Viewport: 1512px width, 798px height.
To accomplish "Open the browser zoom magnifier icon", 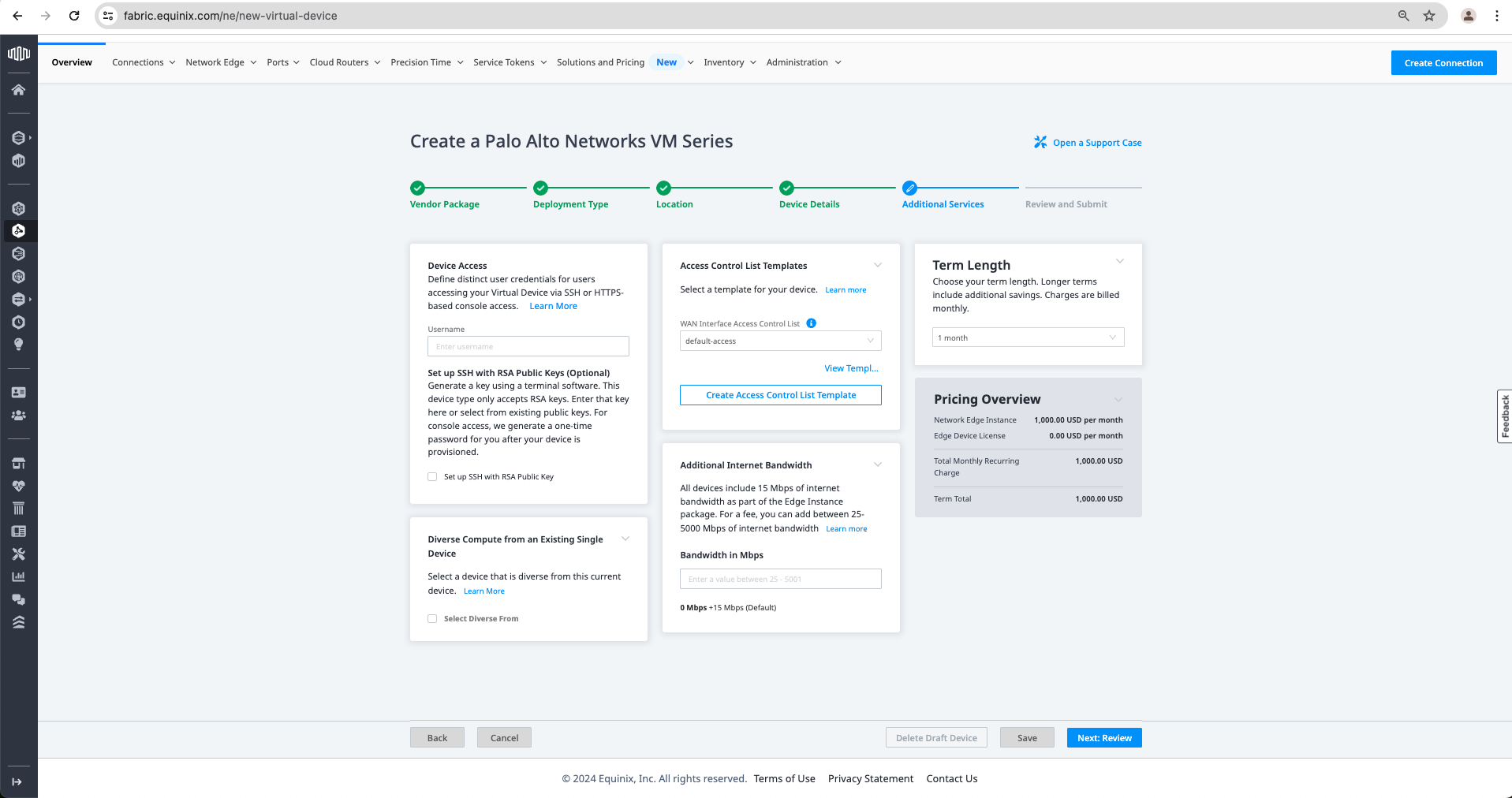I will point(1404,16).
